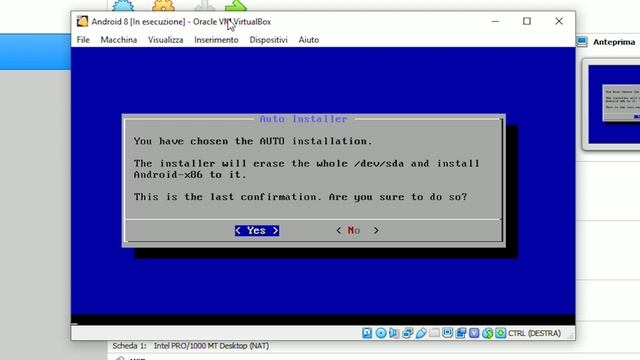This screenshot has width=640, height=360.
Task: Click the orange gear Settings icon in Manager
Action: (x=163, y=5)
